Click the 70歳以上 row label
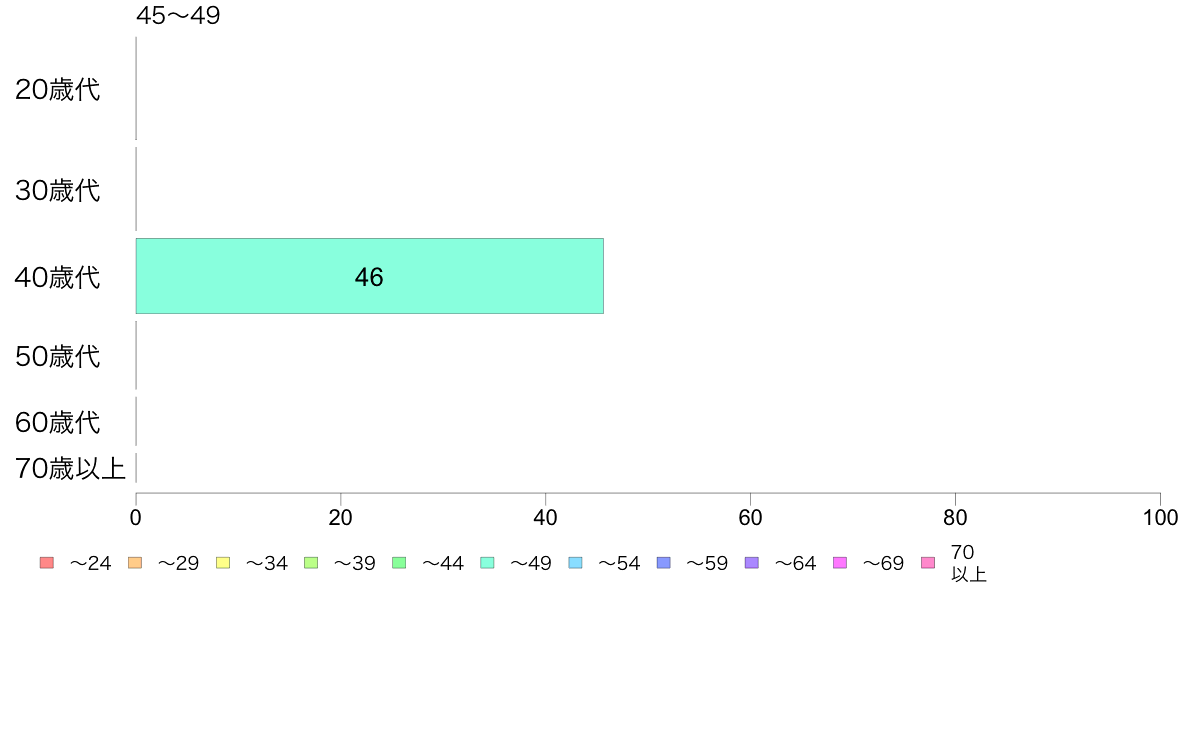The width and height of the screenshot is (1188, 736). pos(70,468)
